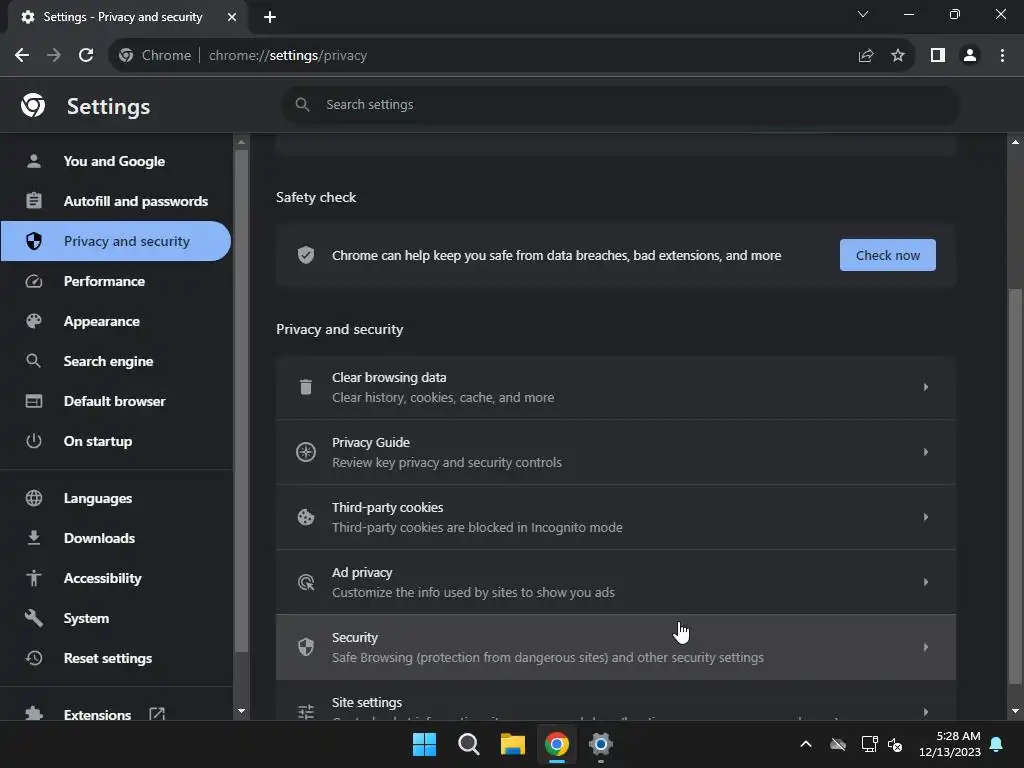Image resolution: width=1024 pixels, height=768 pixels.
Task: Click the share page icon in the address bar
Action: click(866, 56)
